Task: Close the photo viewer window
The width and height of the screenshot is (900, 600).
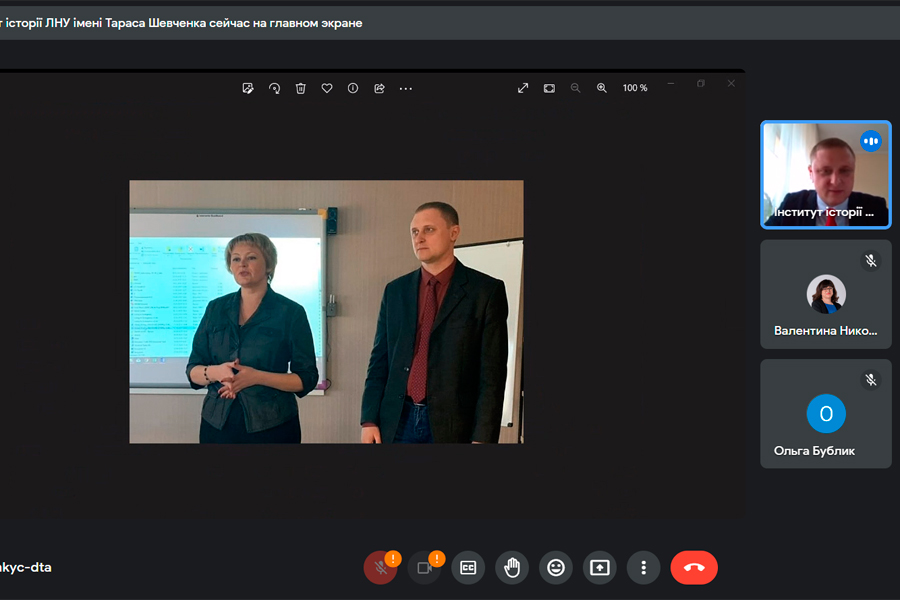Action: [731, 84]
